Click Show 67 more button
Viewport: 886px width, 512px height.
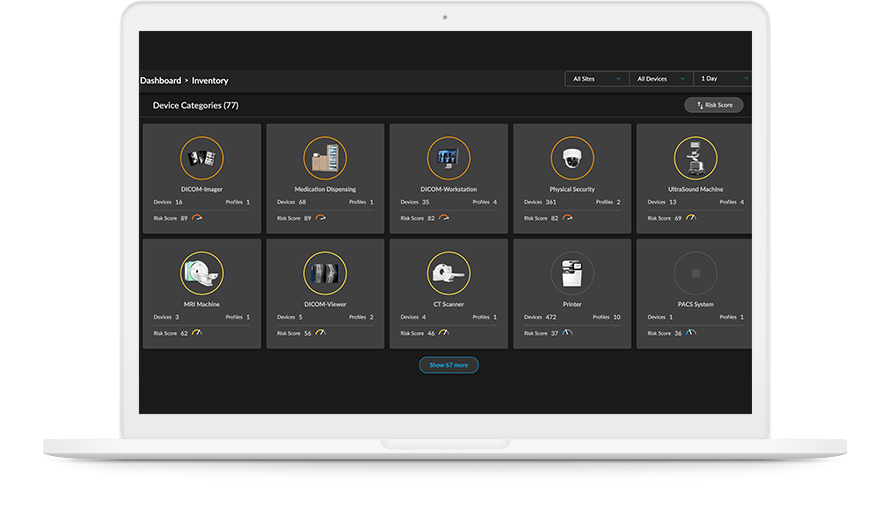(448, 365)
